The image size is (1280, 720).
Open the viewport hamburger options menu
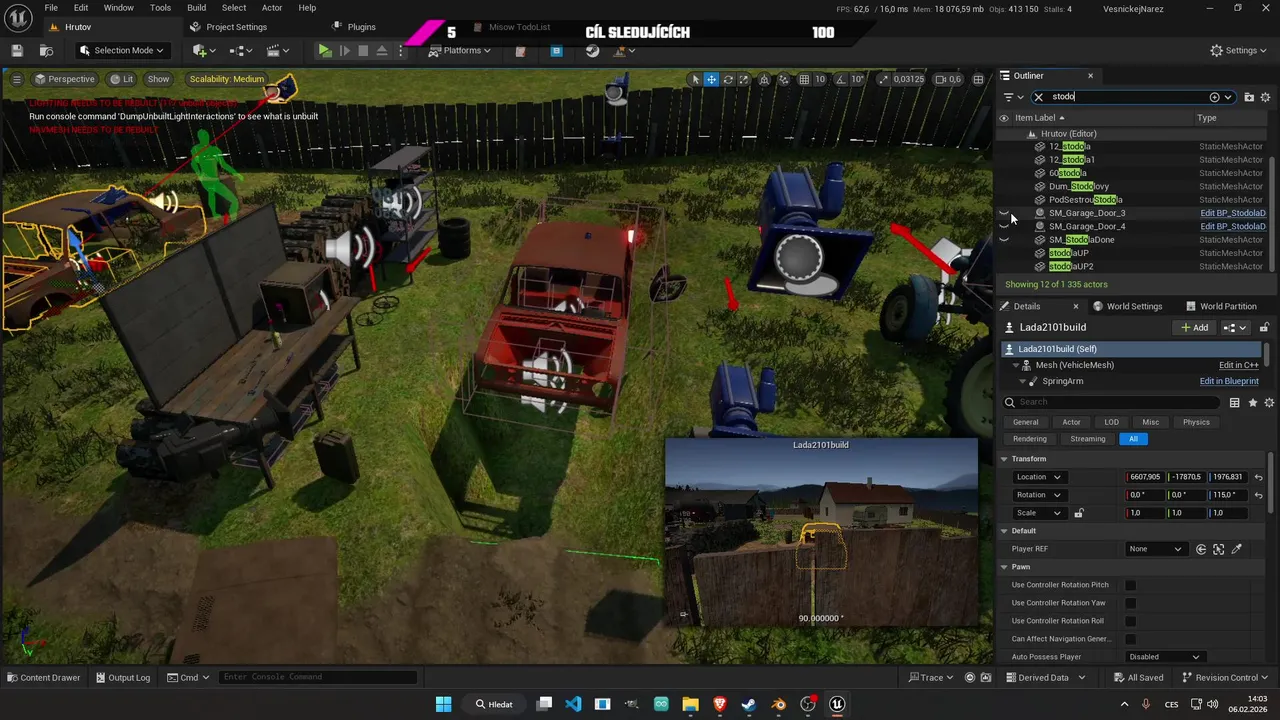click(16, 79)
